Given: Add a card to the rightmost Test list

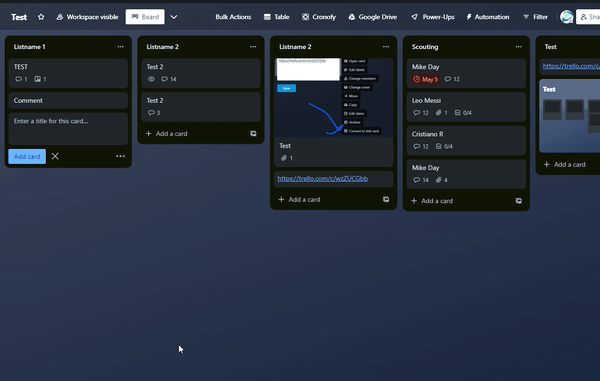Looking at the screenshot, I should tap(565, 164).
